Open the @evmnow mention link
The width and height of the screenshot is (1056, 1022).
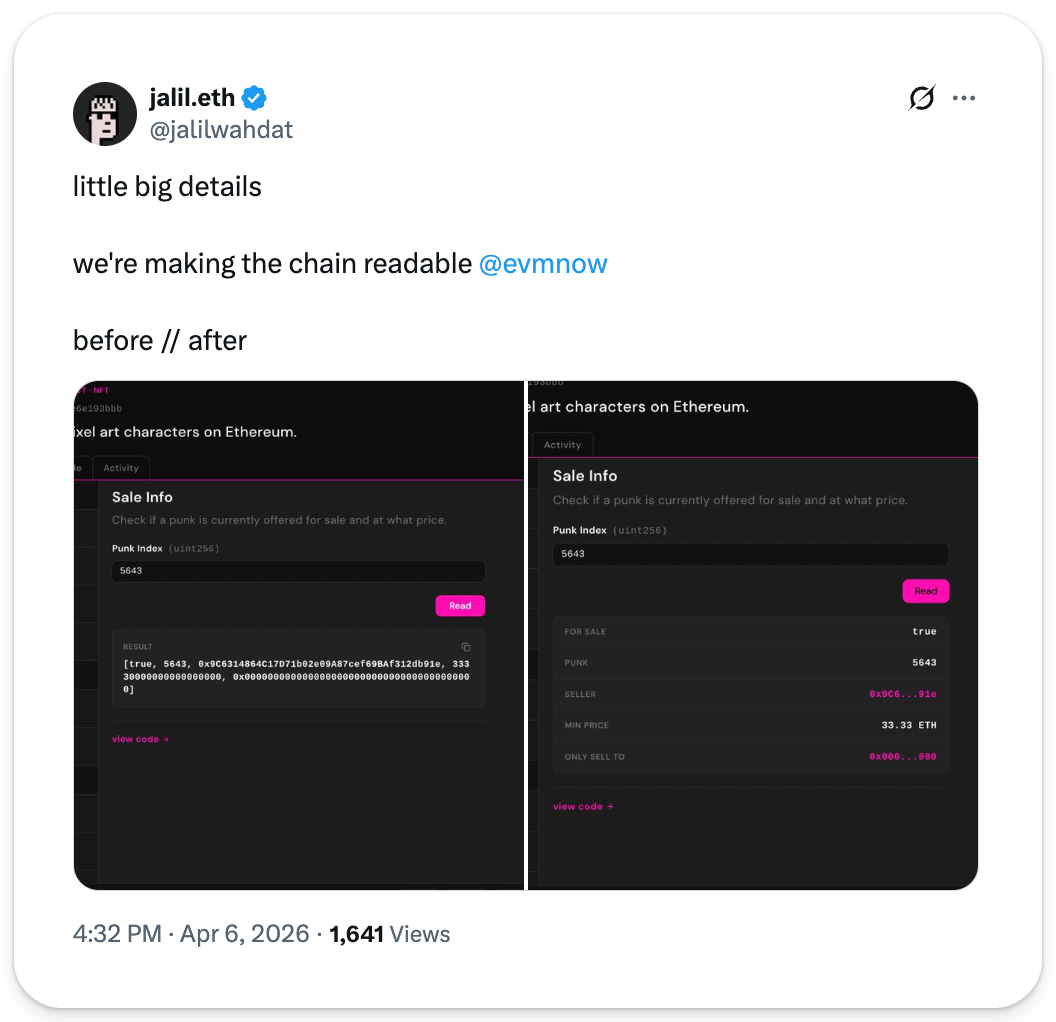coord(543,264)
